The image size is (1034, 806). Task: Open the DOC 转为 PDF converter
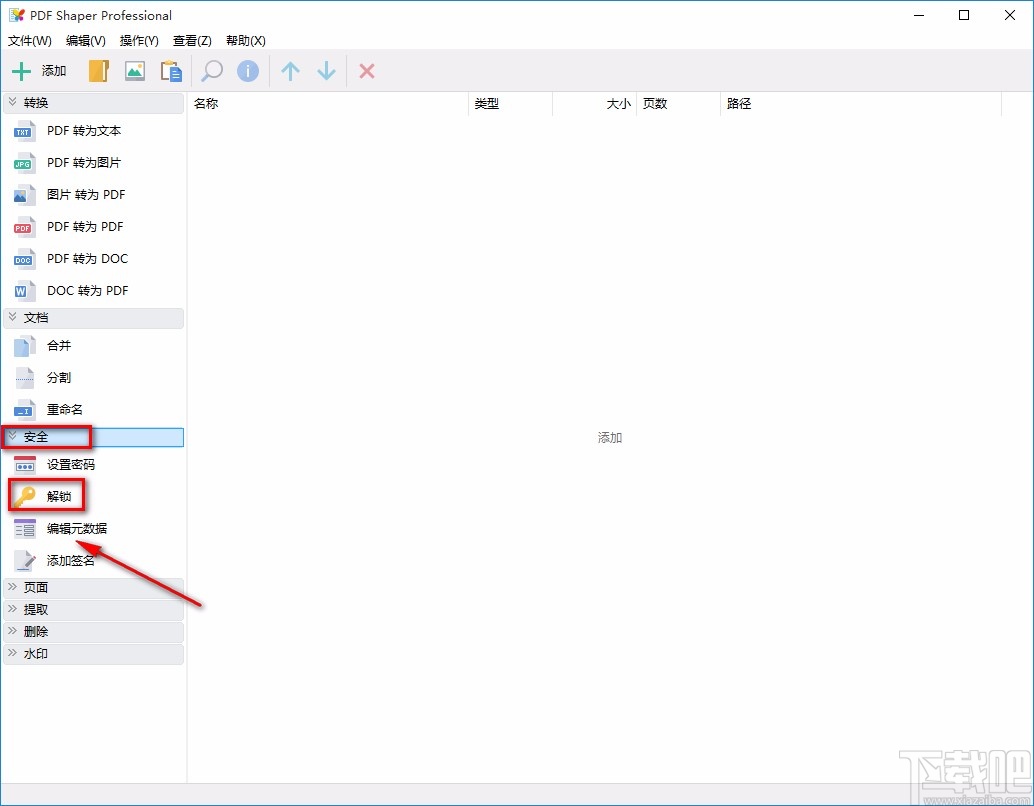(86, 290)
